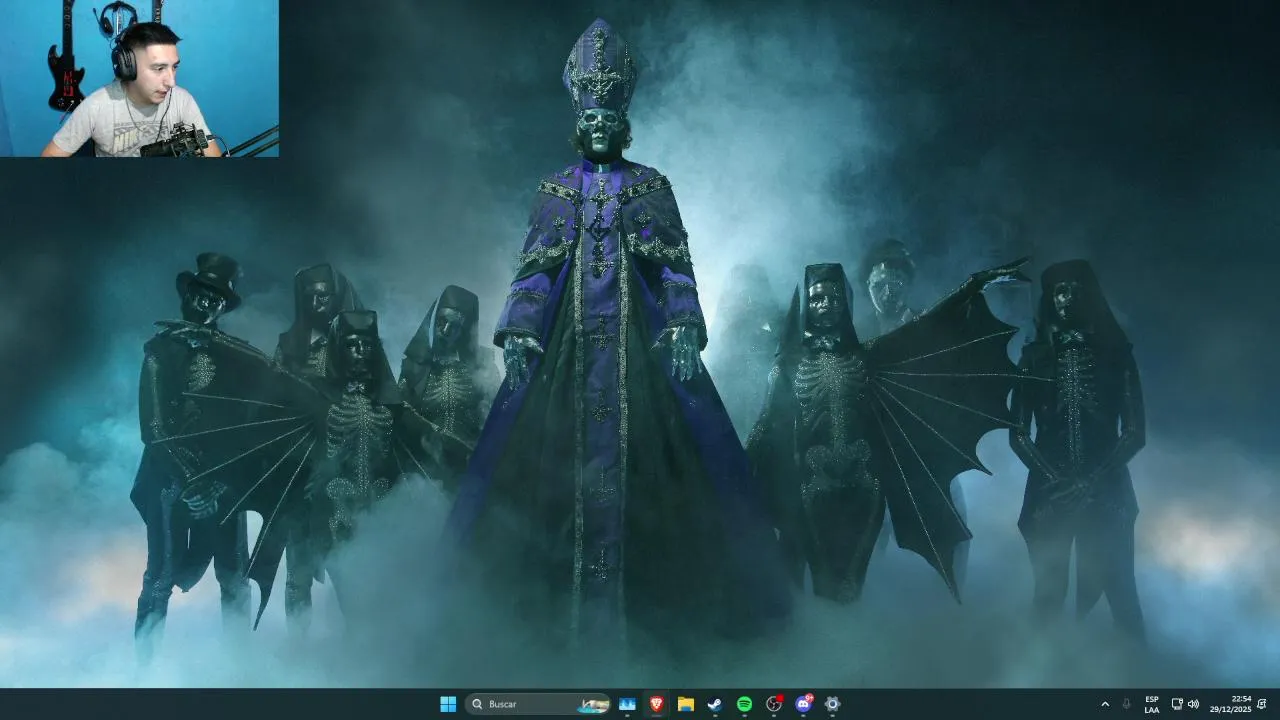Click the microphone tray icon
The width and height of the screenshot is (1280, 720).
pos(1127,704)
